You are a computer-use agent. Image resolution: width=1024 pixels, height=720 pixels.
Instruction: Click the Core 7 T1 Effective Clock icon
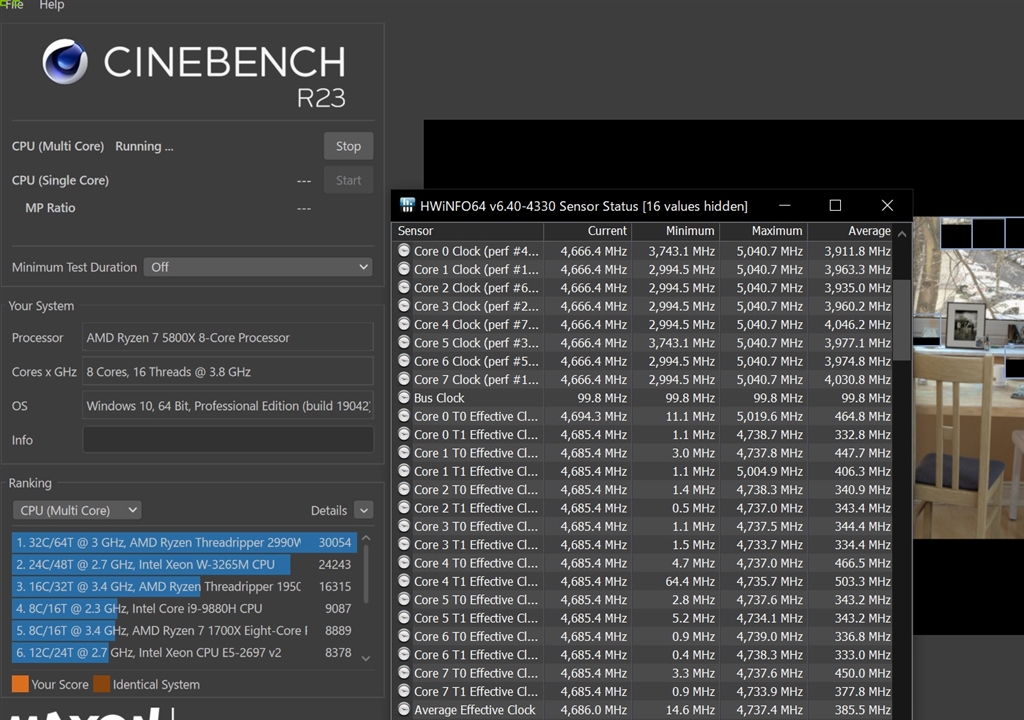pos(404,691)
